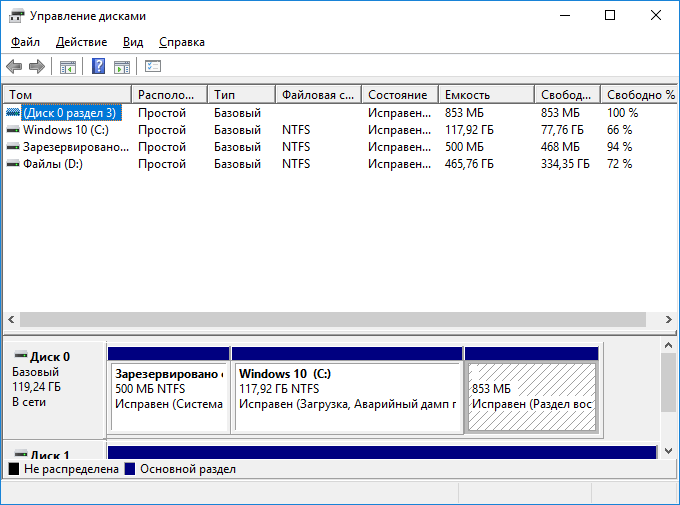Select the 853 МБ recovery partition block
The height and width of the screenshot is (505, 680).
531,397
